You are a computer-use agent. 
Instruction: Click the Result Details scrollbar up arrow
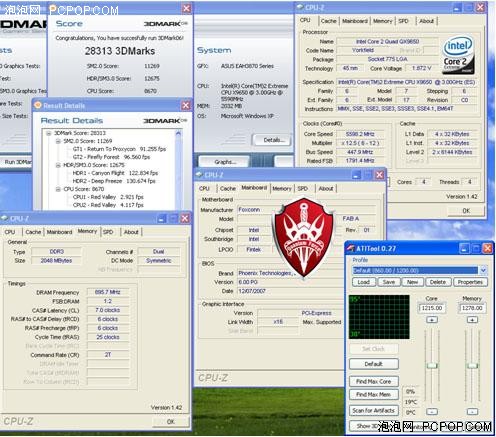[178, 134]
